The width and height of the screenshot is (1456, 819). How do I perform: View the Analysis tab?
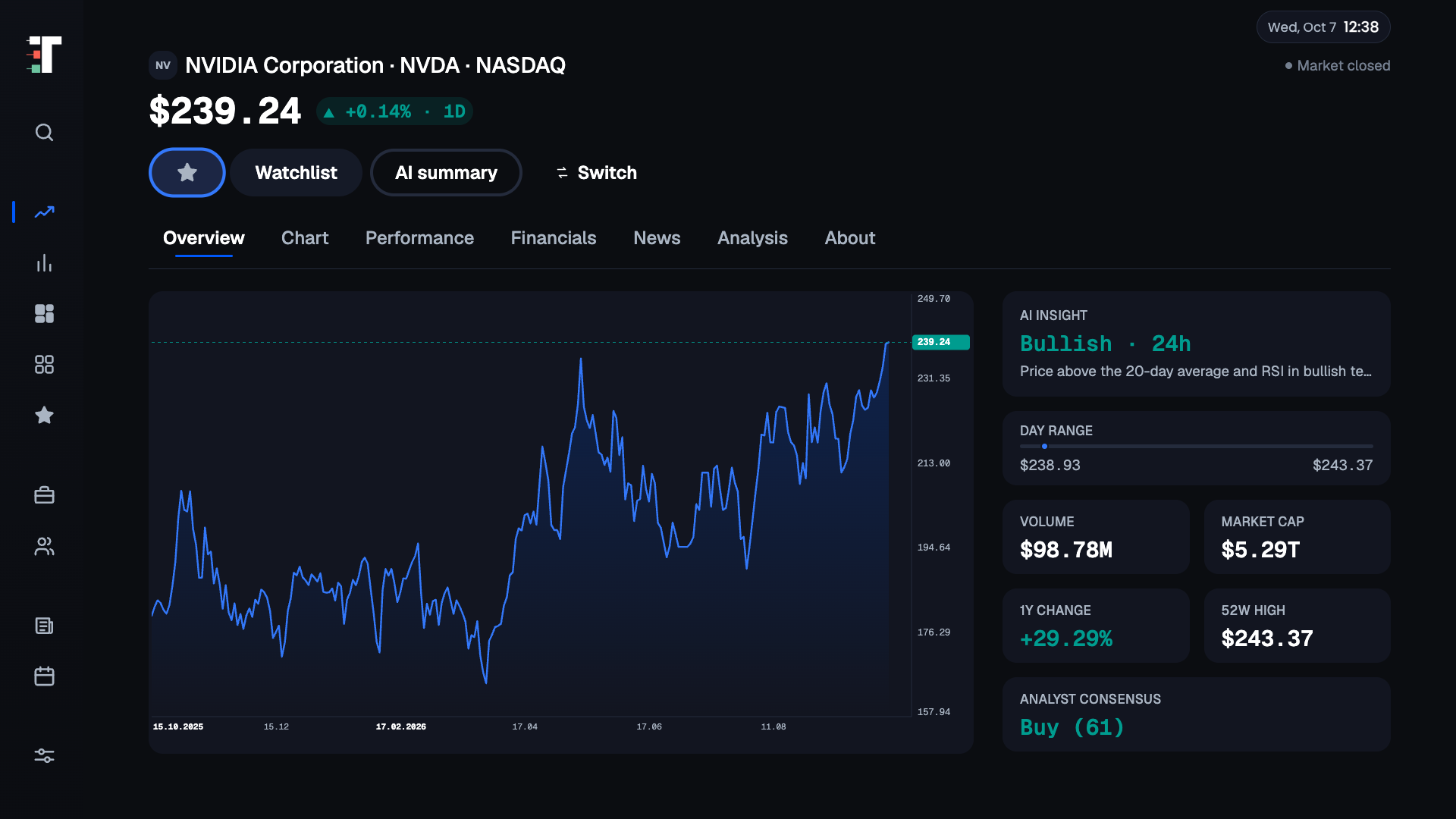pos(752,238)
